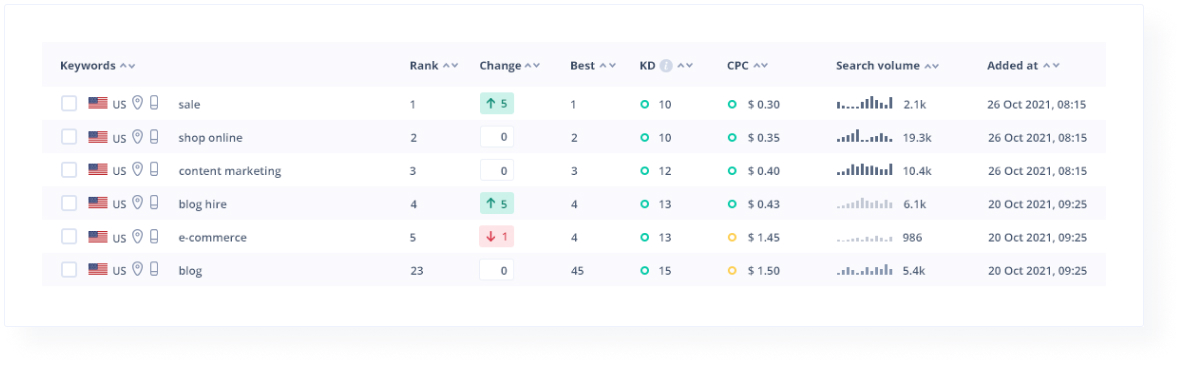
Task: Click the green up 5 badge for blog hire
Action: click(497, 203)
